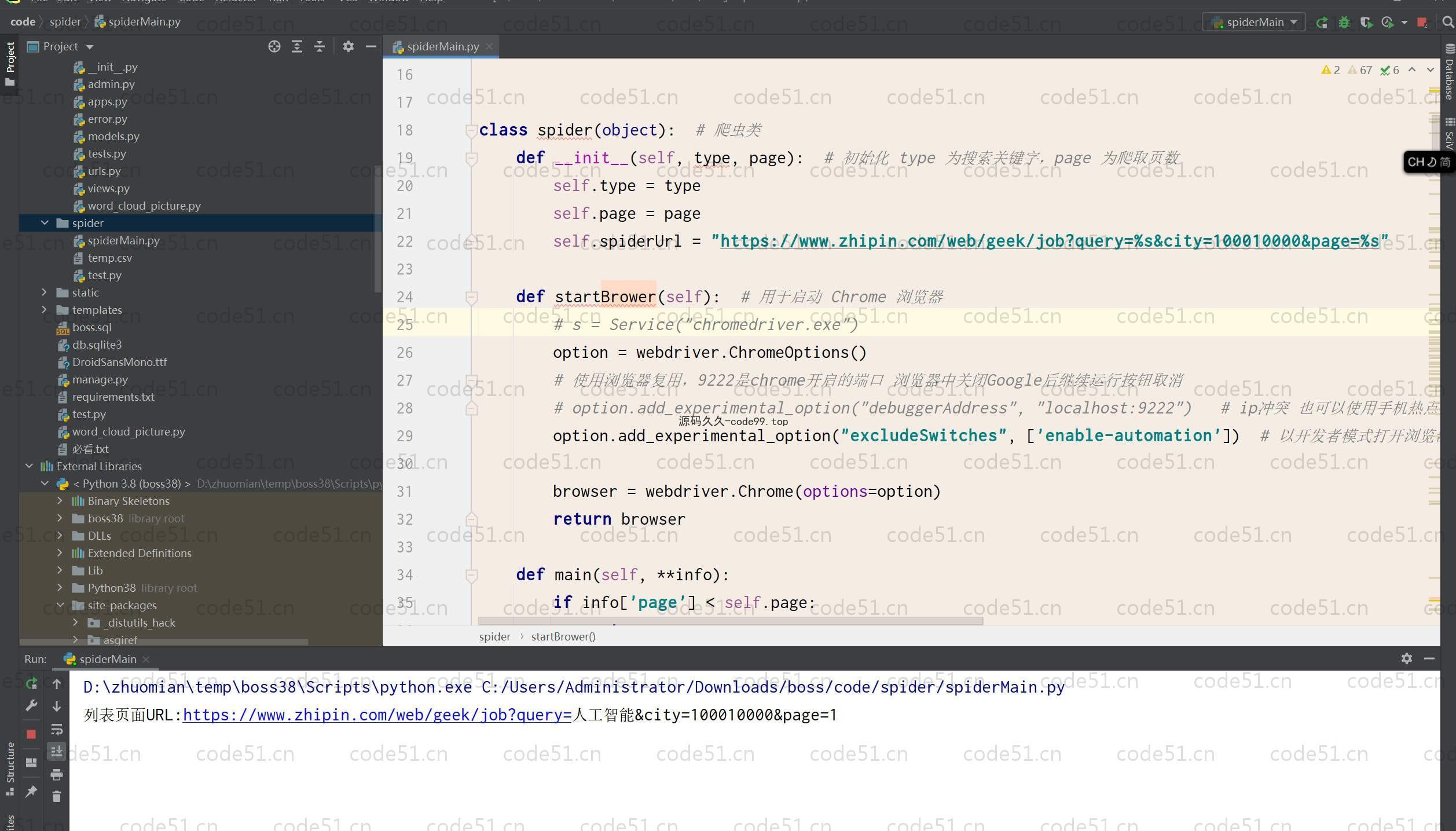Image resolution: width=1456 pixels, height=831 pixels.
Task: Click 'spider' breadcrumb in navigation bar
Action: coord(65,22)
